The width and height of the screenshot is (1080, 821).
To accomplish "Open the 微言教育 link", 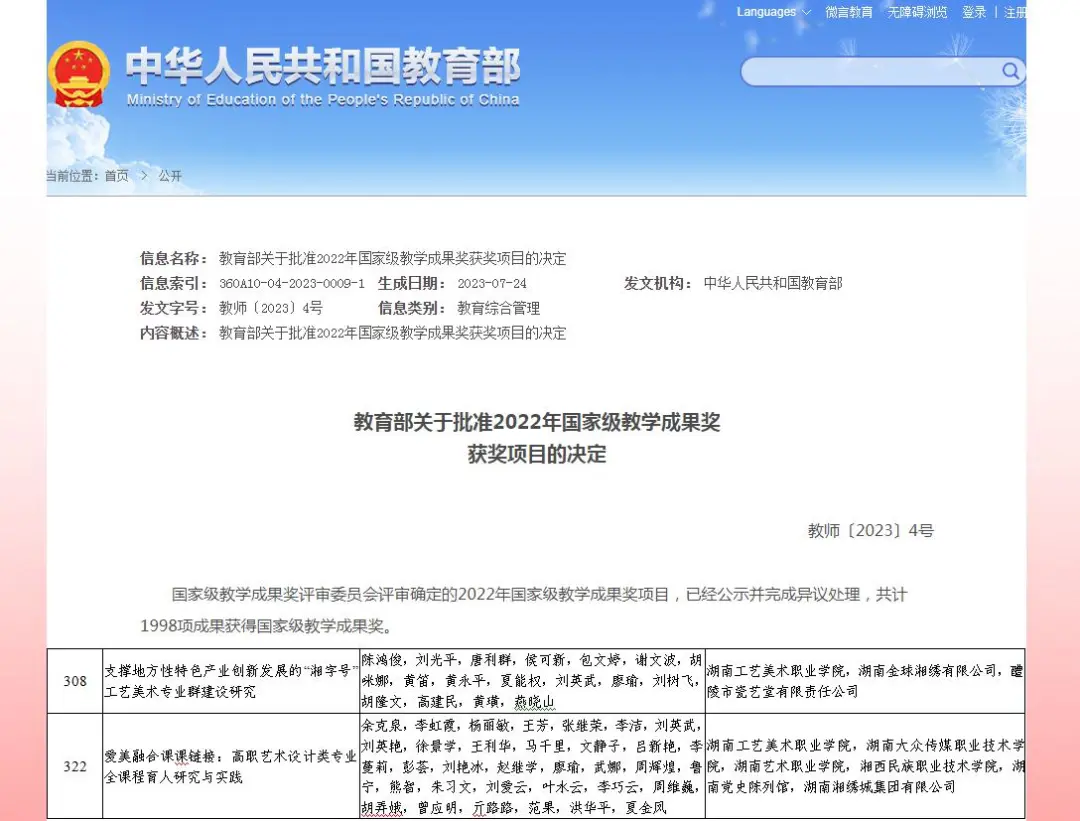I will (848, 12).
